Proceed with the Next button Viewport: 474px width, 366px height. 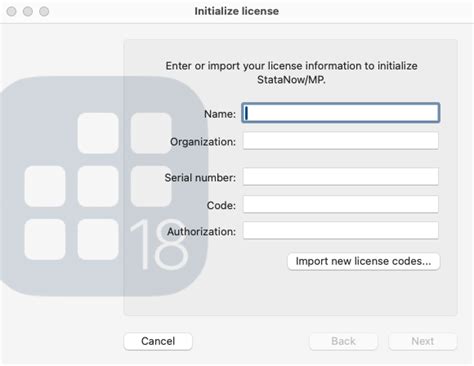pos(422,341)
